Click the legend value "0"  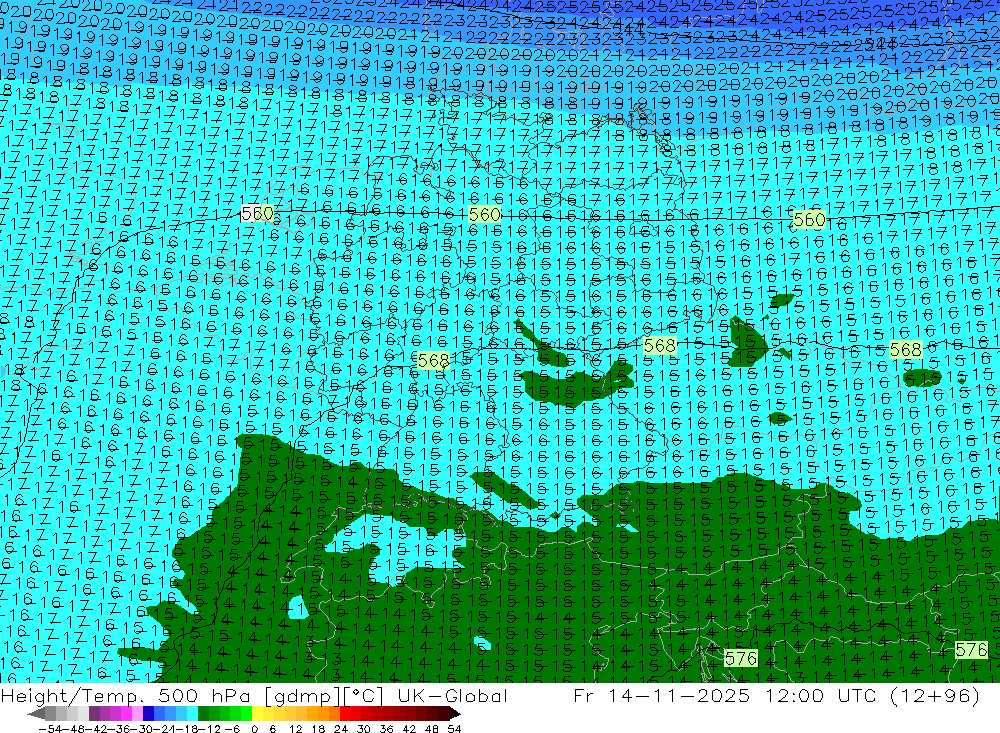click(254, 729)
